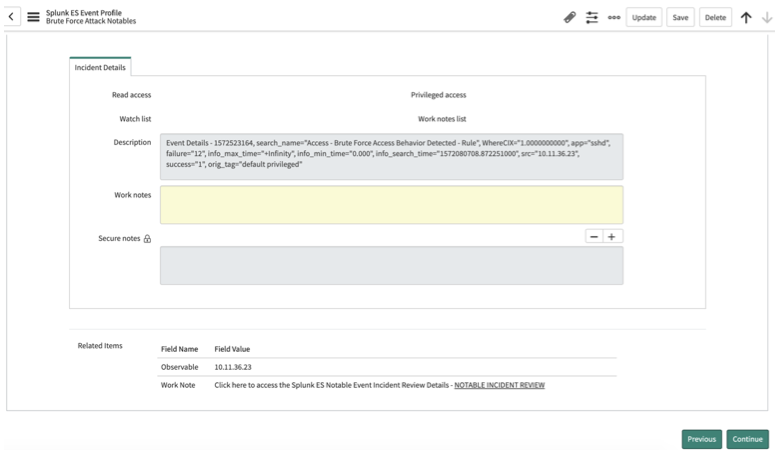
Task: Click the Observable row label
Action: (179, 367)
